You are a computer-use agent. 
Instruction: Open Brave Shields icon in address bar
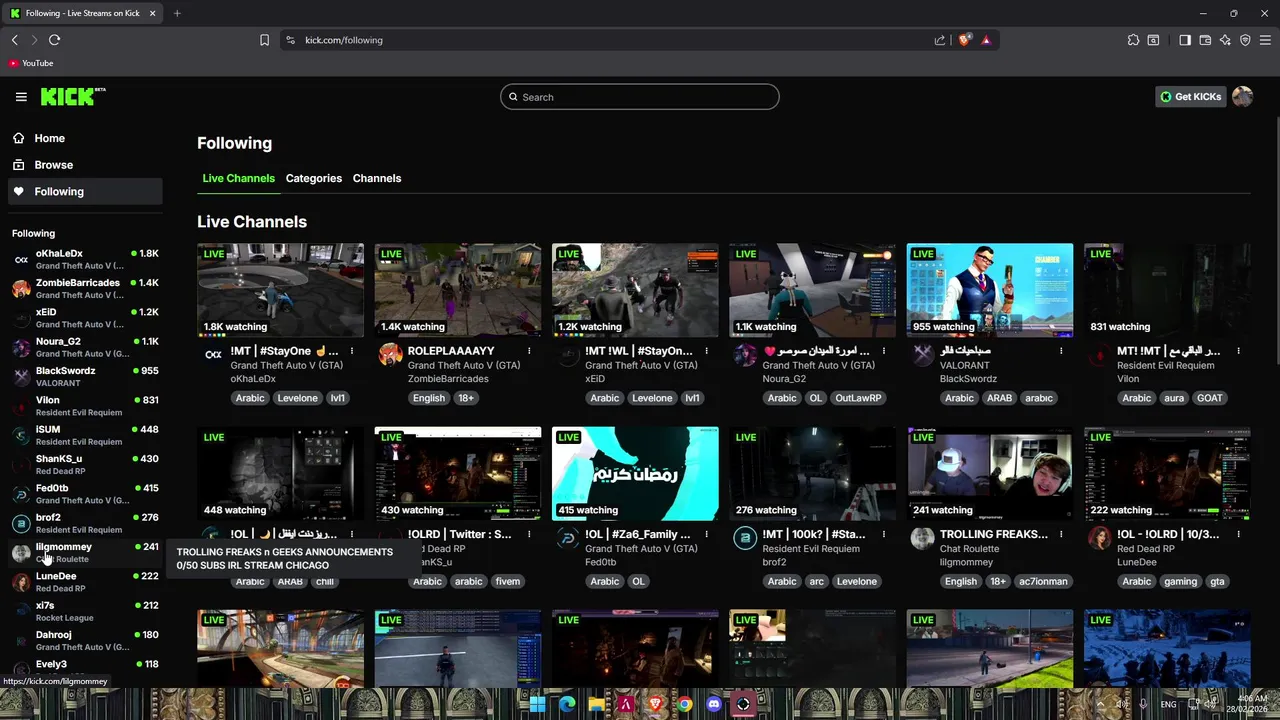coord(964,40)
